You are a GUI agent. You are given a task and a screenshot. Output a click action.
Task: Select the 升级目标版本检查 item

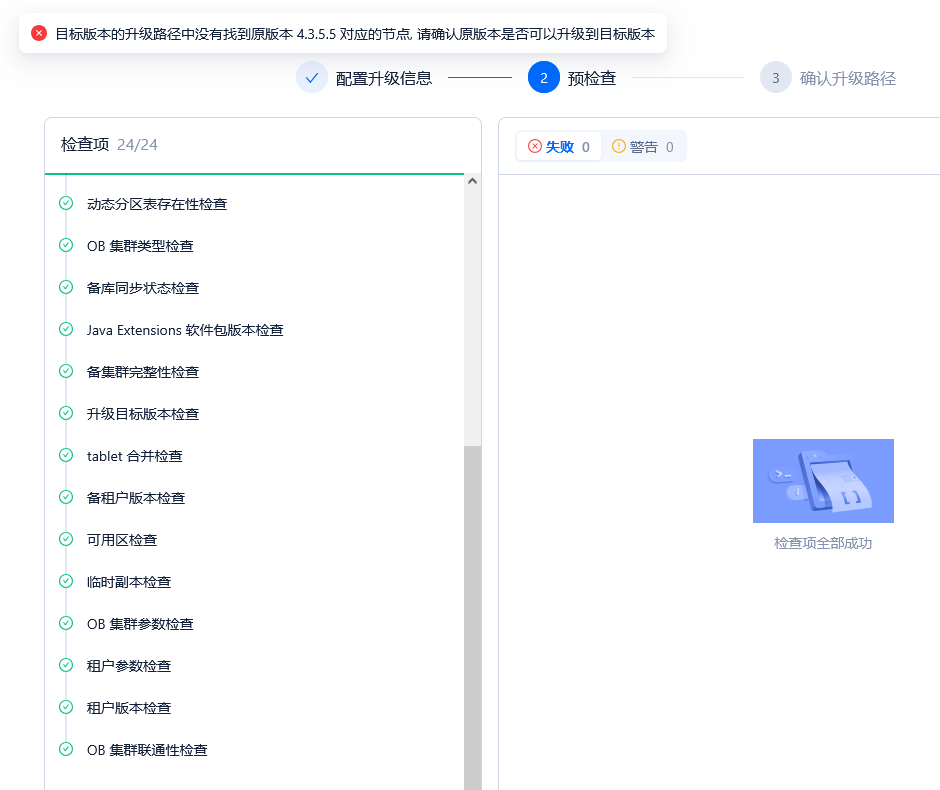pyautogui.click(x=143, y=414)
